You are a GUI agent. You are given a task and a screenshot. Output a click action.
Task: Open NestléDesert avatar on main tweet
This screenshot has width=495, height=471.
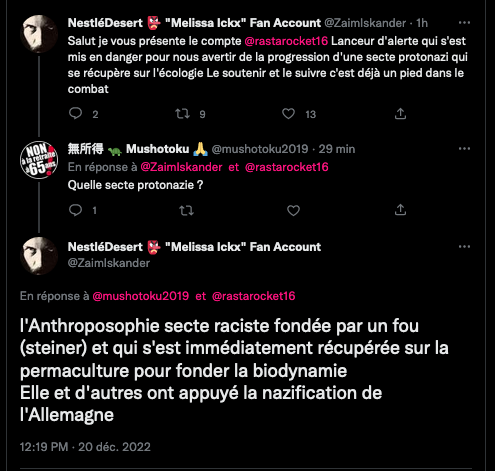(x=39, y=256)
